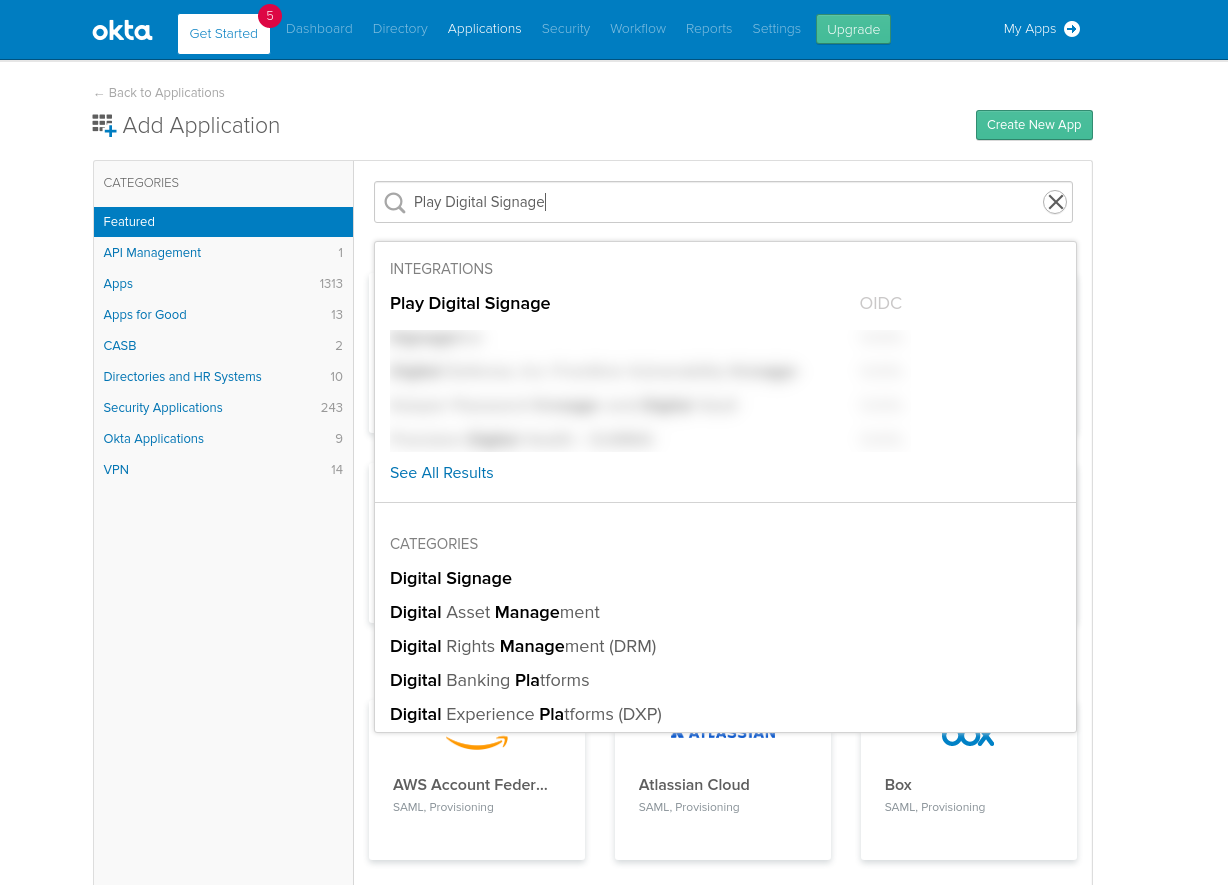1228x885 pixels.
Task: Select the Featured category
Action: [x=223, y=222]
